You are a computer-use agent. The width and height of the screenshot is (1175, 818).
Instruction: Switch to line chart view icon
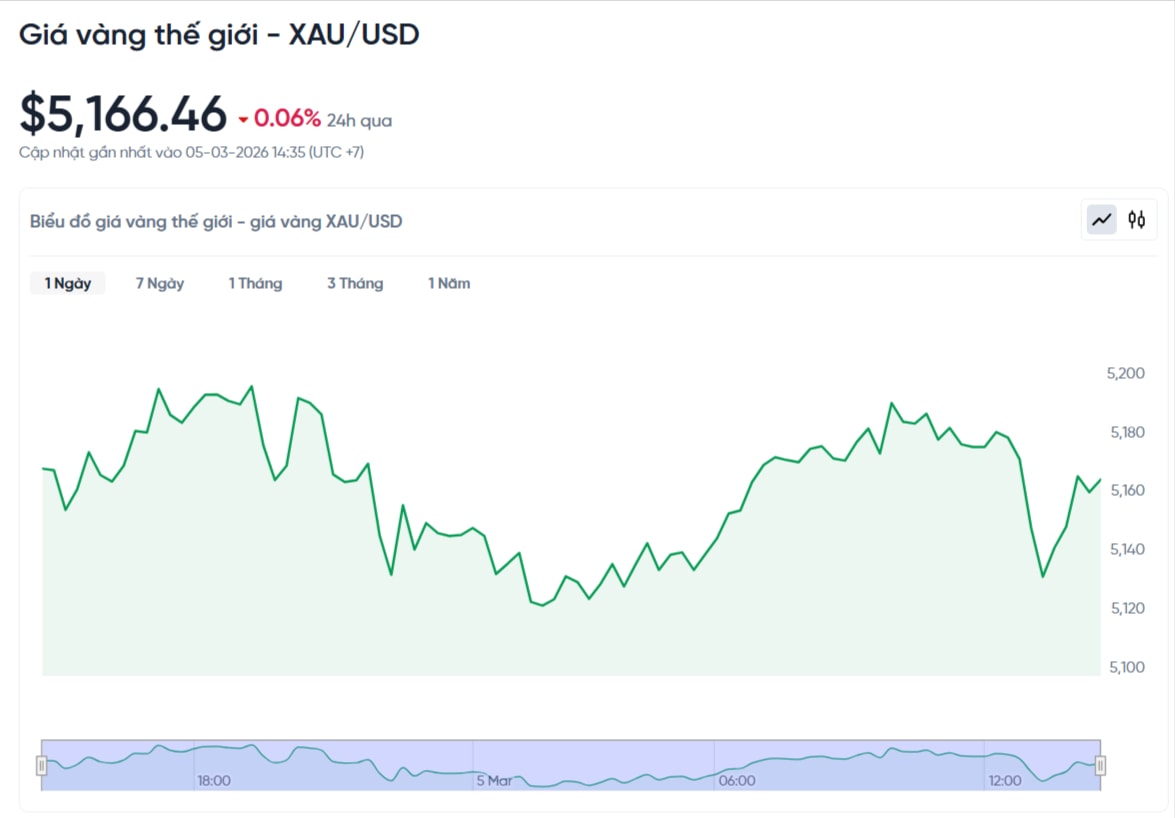tap(1102, 220)
